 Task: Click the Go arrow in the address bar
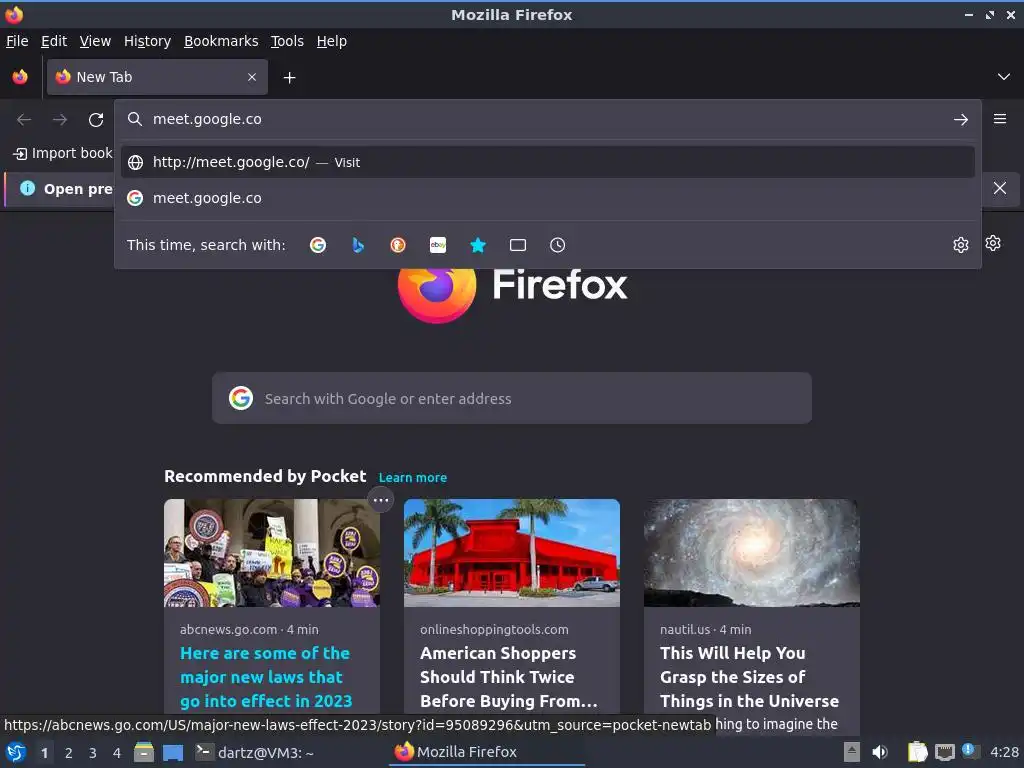961,120
